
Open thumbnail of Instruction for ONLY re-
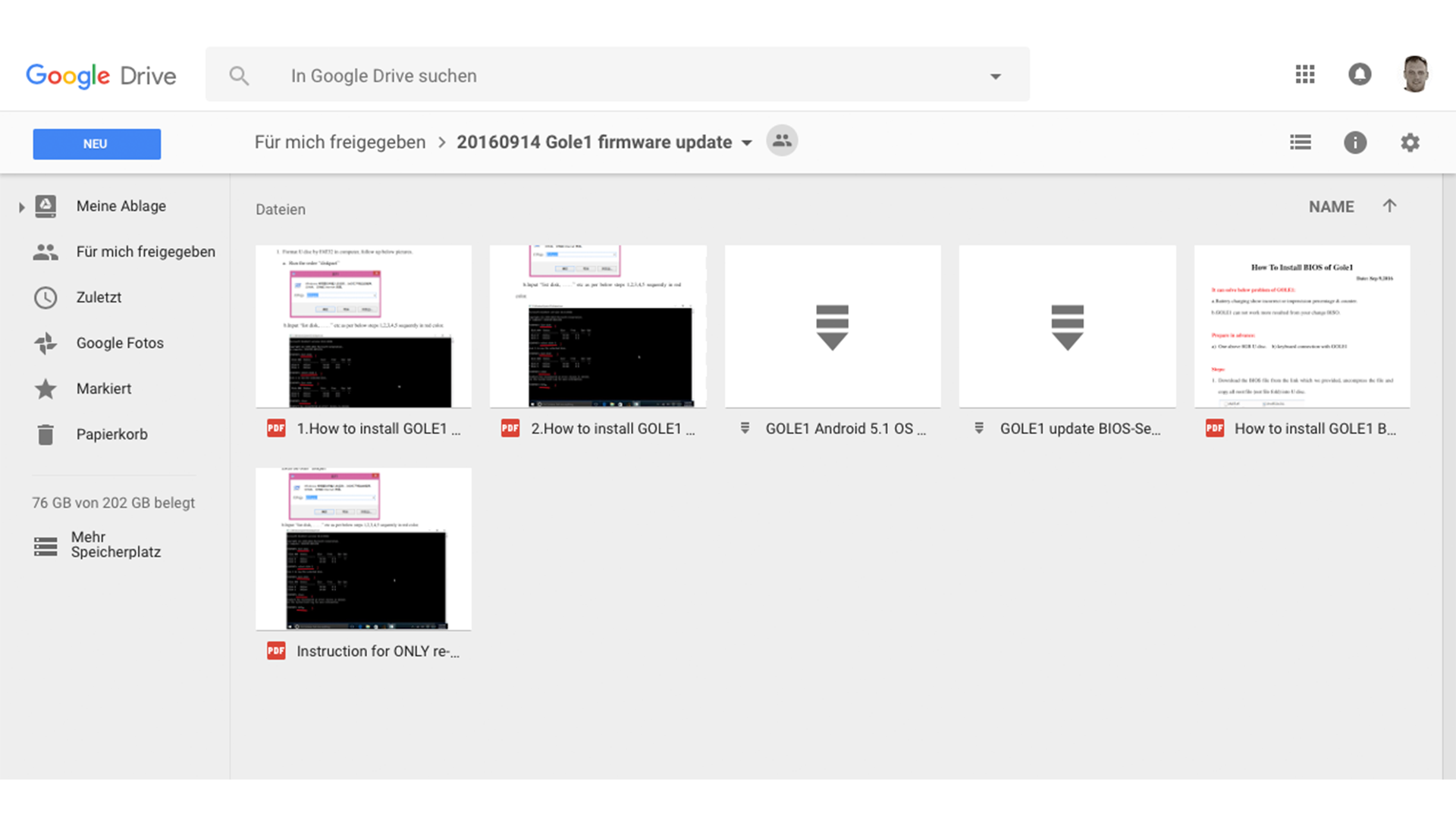pos(363,549)
